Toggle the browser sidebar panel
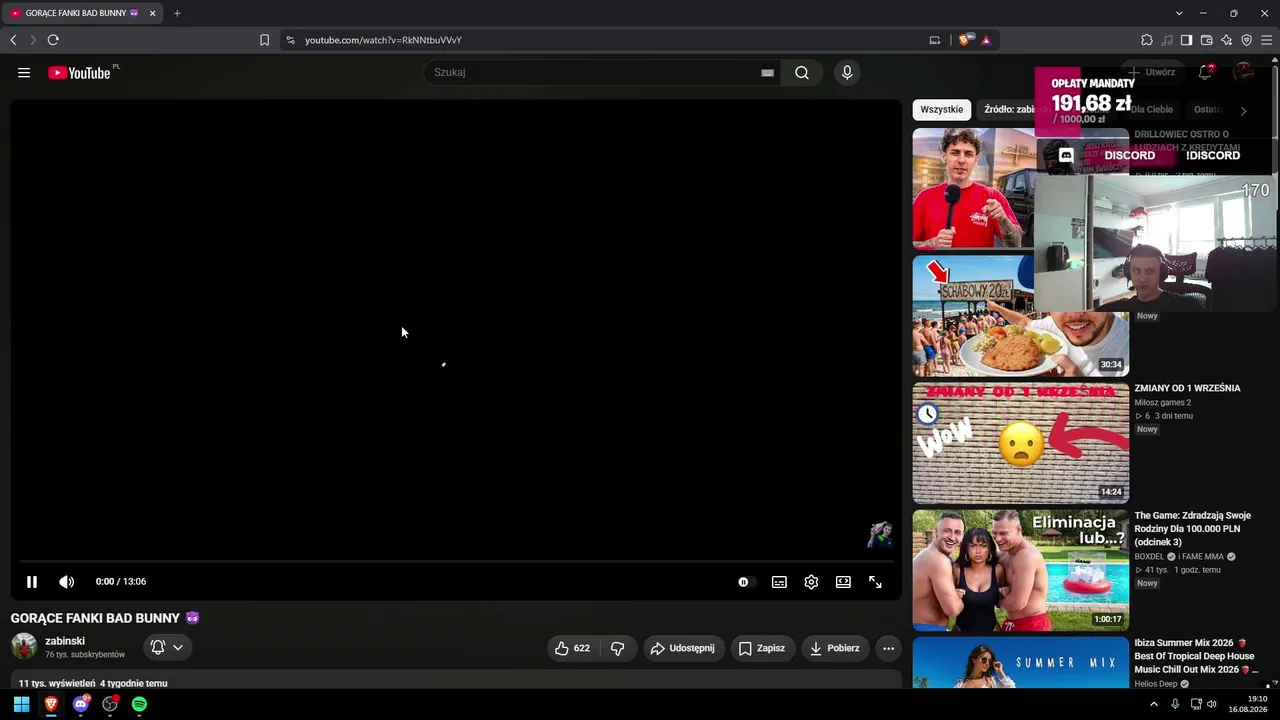 (x=1187, y=40)
